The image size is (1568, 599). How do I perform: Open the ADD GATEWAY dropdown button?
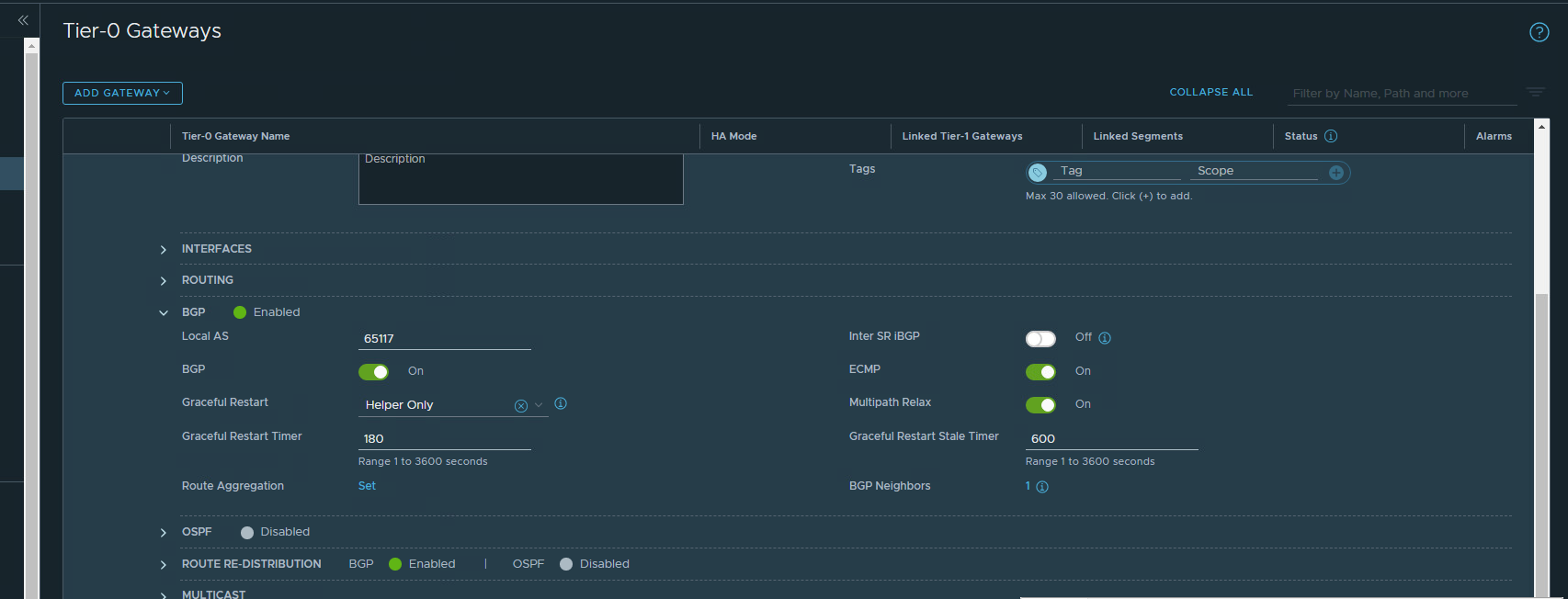pyautogui.click(x=122, y=93)
